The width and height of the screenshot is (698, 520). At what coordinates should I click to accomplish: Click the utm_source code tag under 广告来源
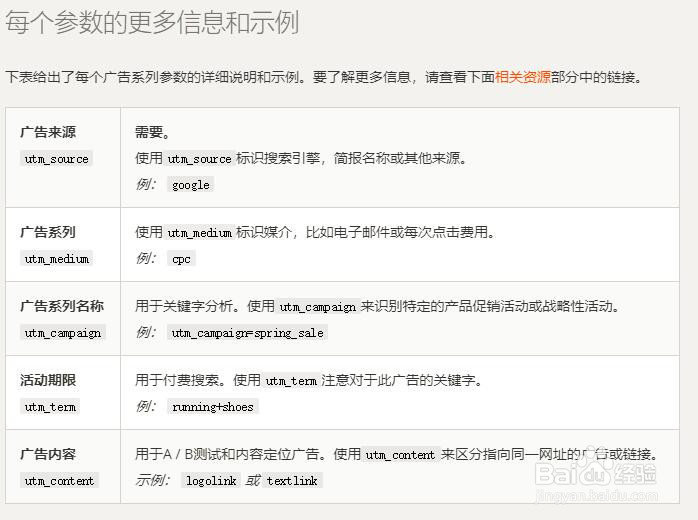pos(56,158)
